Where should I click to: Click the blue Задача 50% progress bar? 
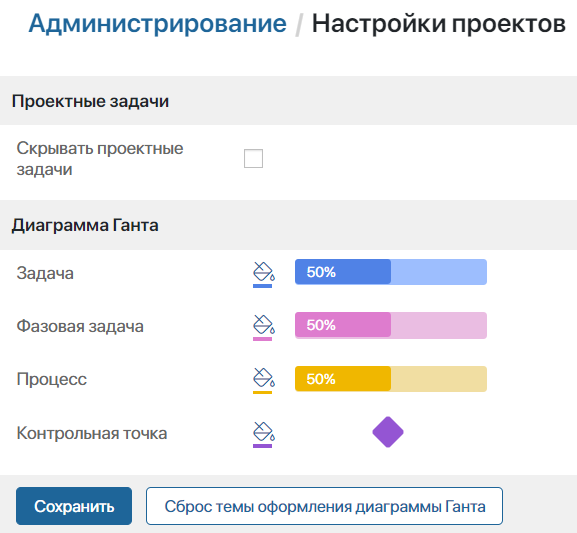(391, 272)
